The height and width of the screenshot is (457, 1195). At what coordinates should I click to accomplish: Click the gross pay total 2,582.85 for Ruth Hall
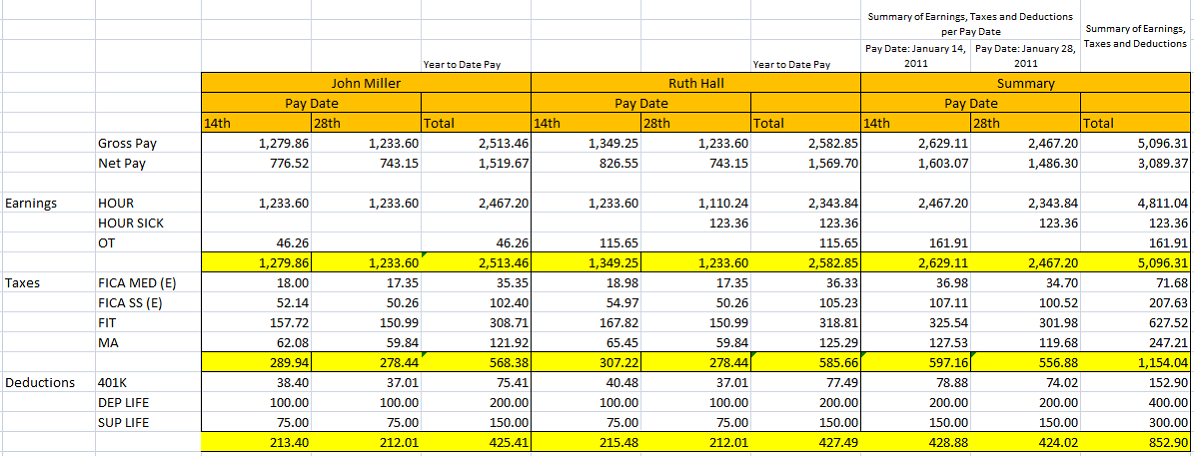tap(805, 142)
